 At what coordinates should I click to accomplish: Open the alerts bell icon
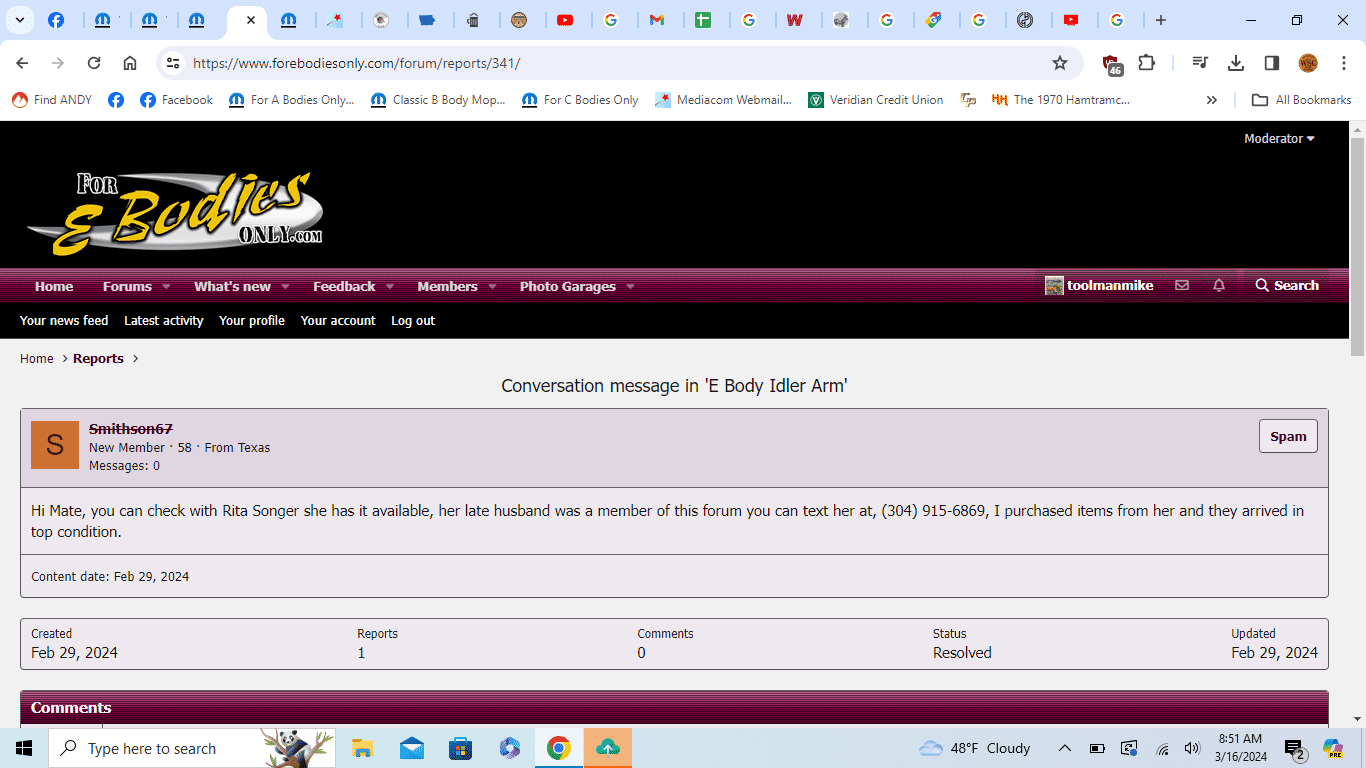pos(1218,286)
